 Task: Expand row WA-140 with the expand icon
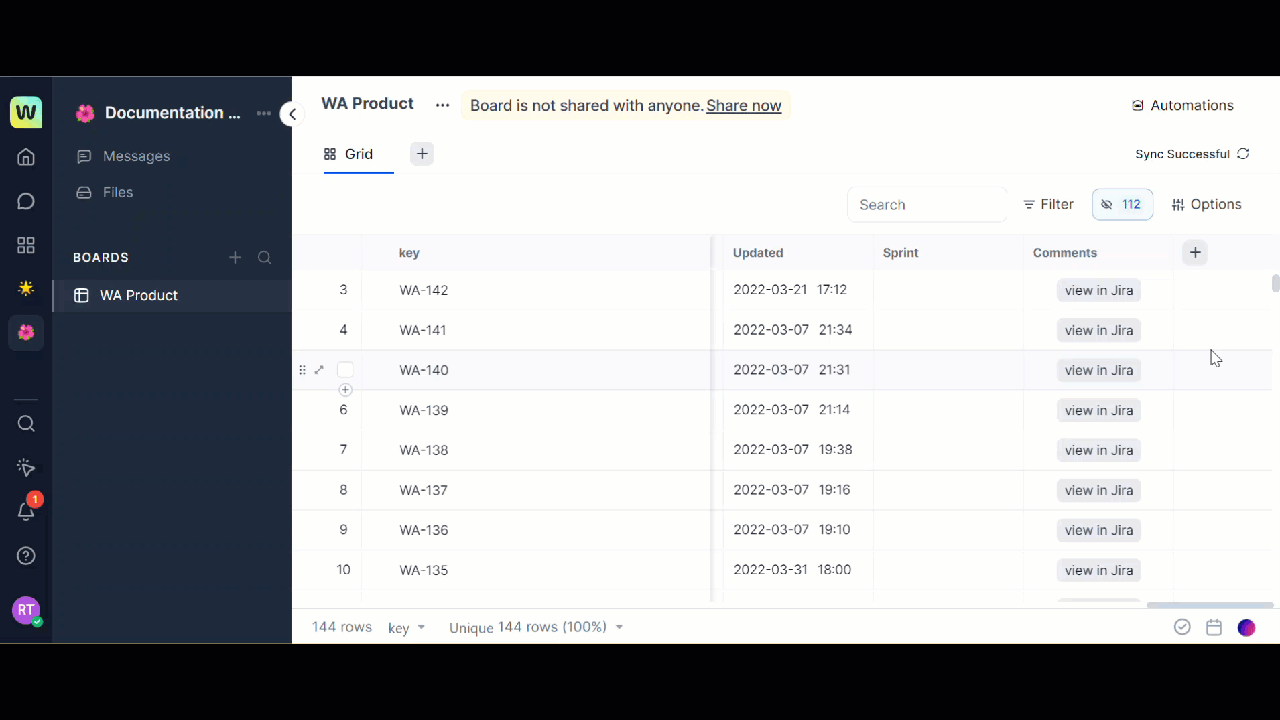point(319,370)
